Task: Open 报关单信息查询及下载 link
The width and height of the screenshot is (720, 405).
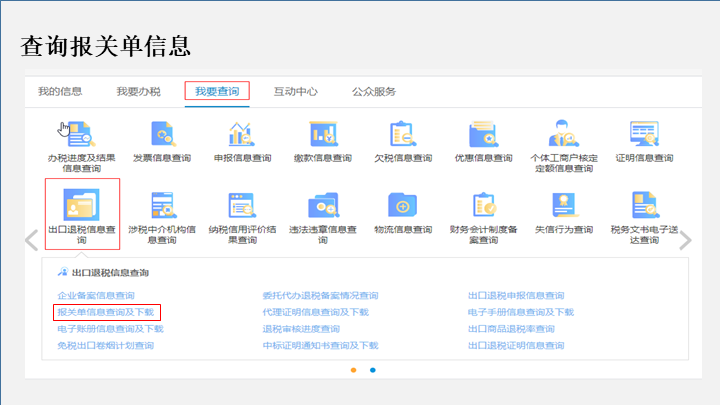Action: (106, 312)
